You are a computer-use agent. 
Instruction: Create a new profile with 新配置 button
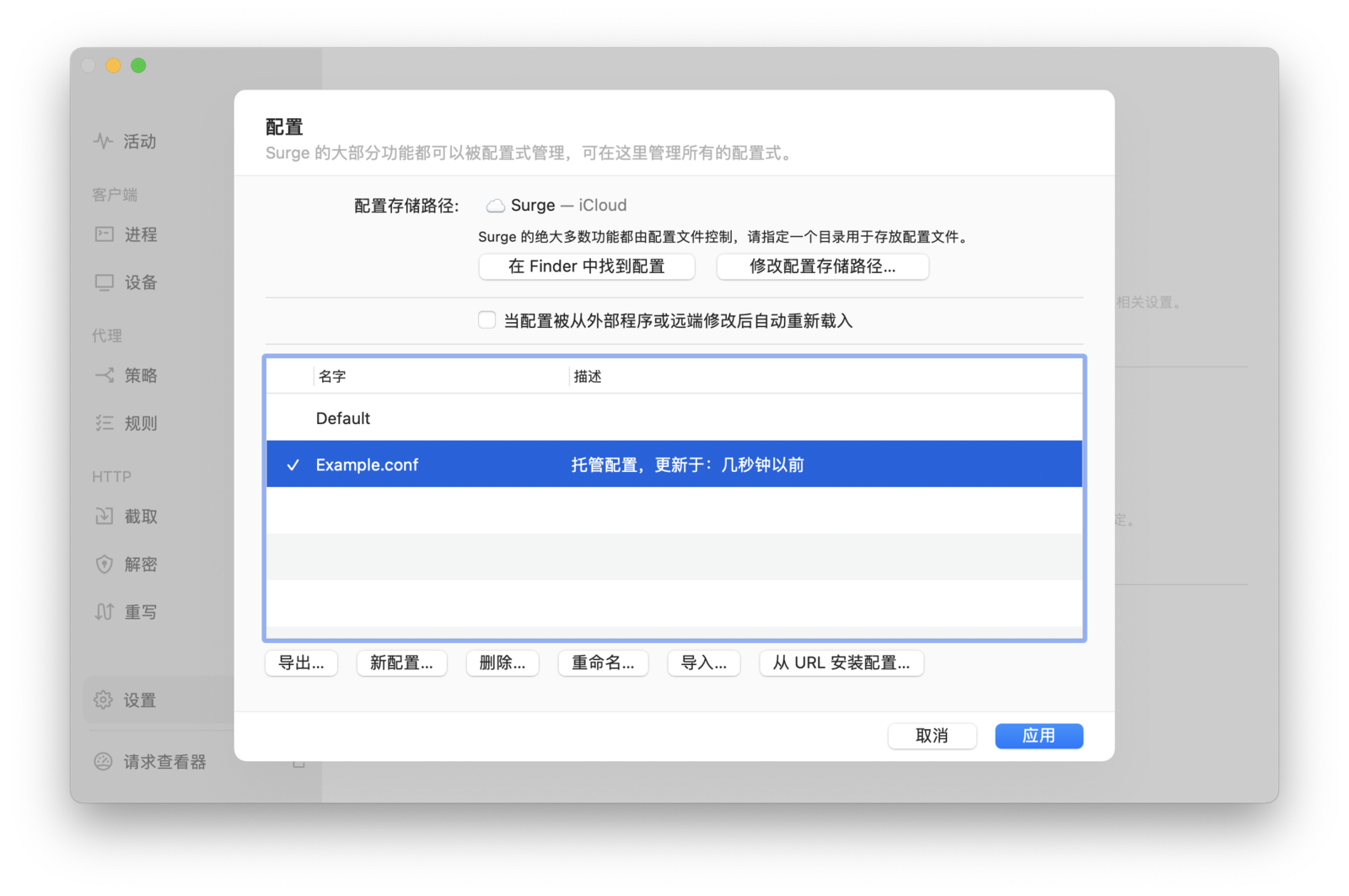401,663
